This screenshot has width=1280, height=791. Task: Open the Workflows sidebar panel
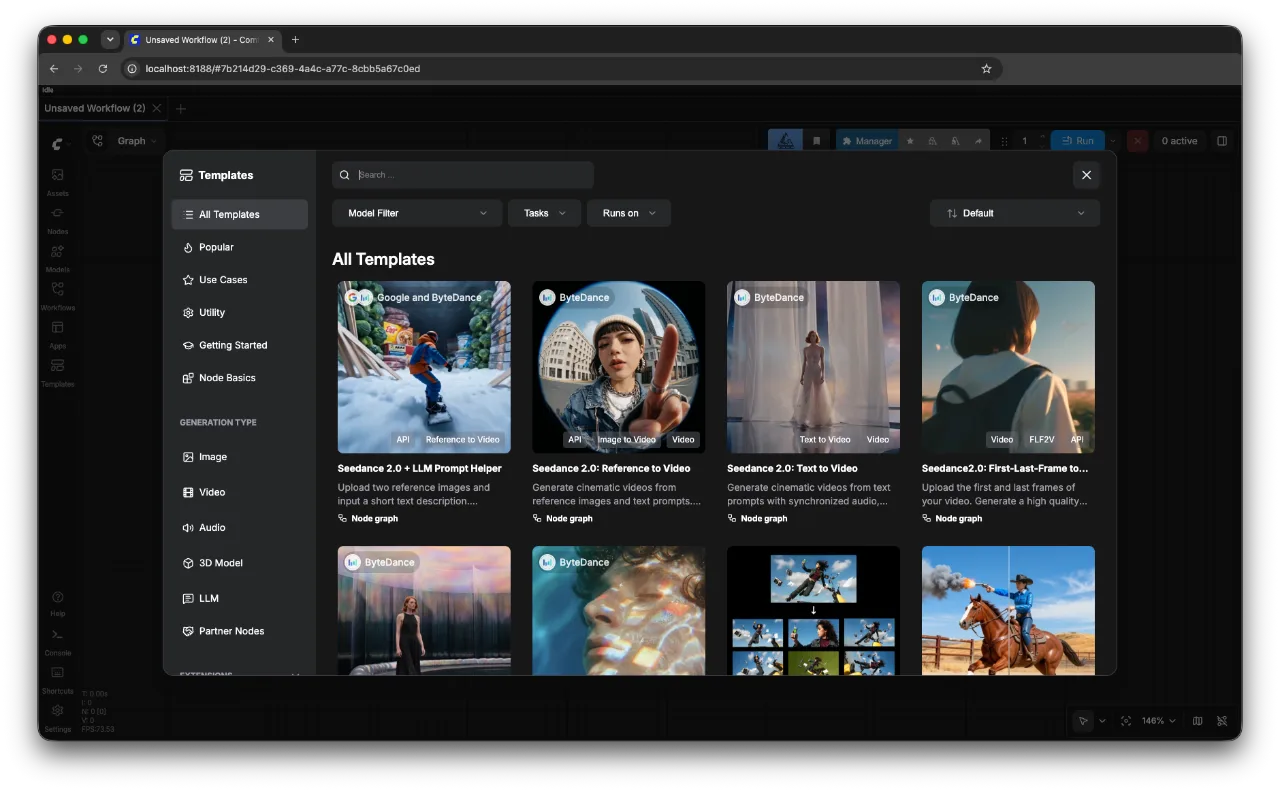click(x=57, y=294)
